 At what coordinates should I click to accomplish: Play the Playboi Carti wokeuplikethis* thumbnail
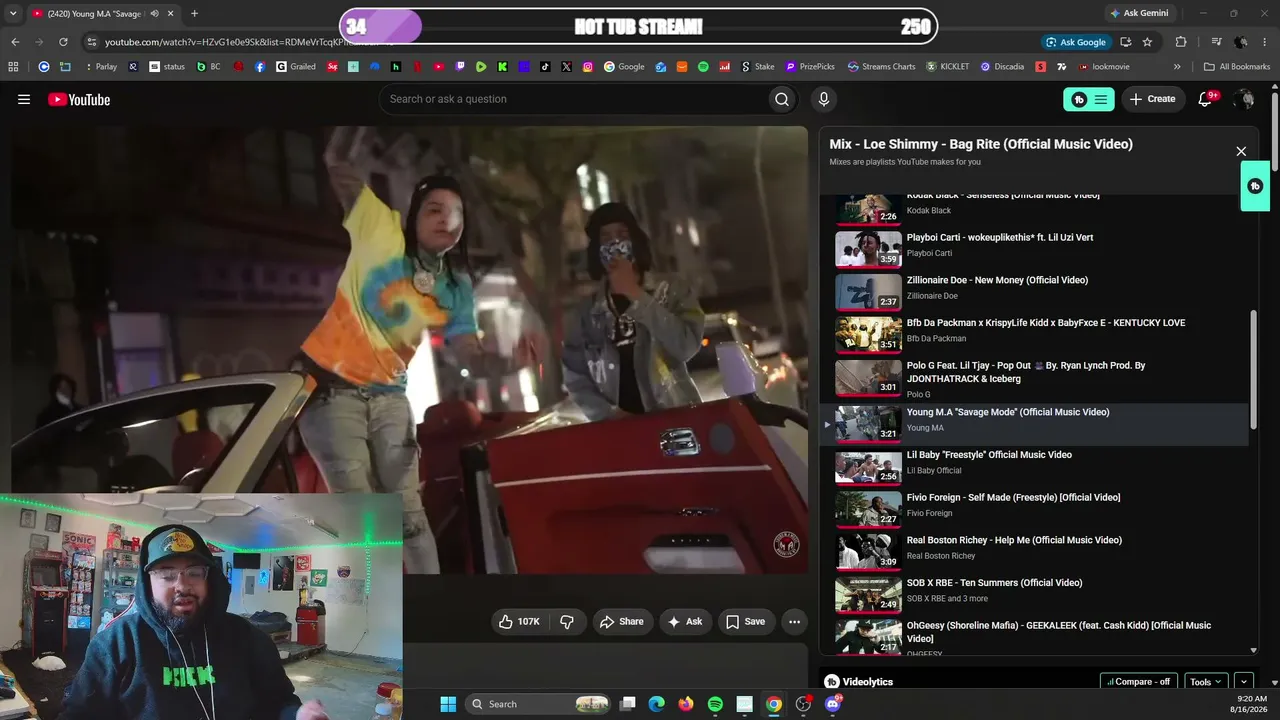868,249
